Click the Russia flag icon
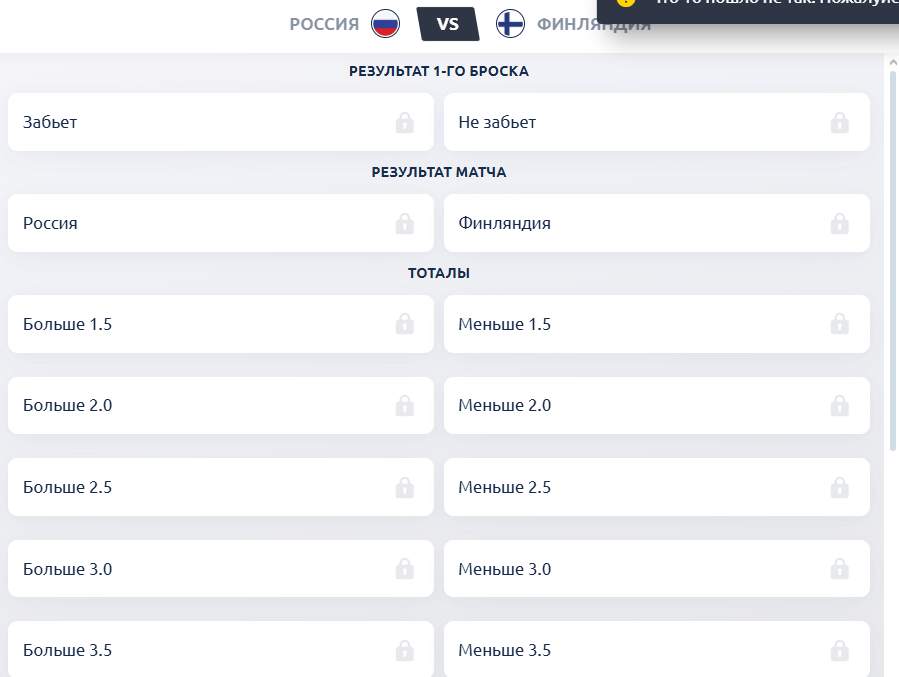This screenshot has width=899, height=677. coord(386,23)
